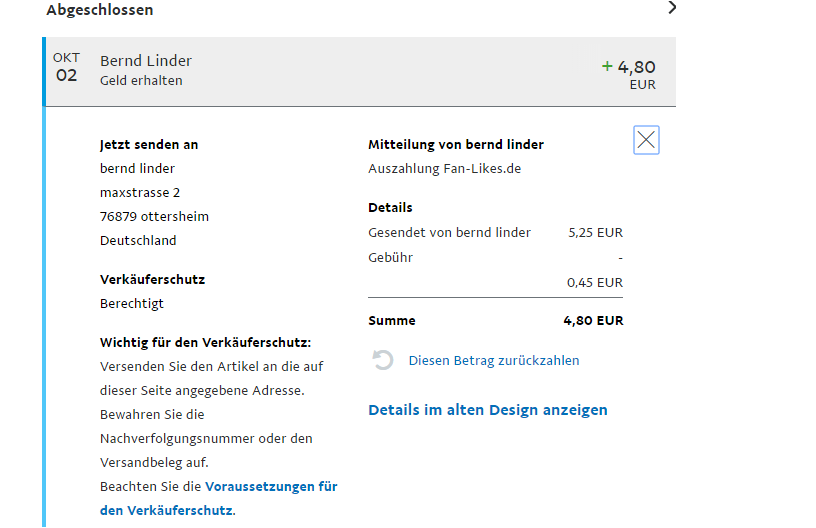Click the 'Berechtigt' seller protection status
Viewport: 816px width, 528px height.
[x=132, y=303]
